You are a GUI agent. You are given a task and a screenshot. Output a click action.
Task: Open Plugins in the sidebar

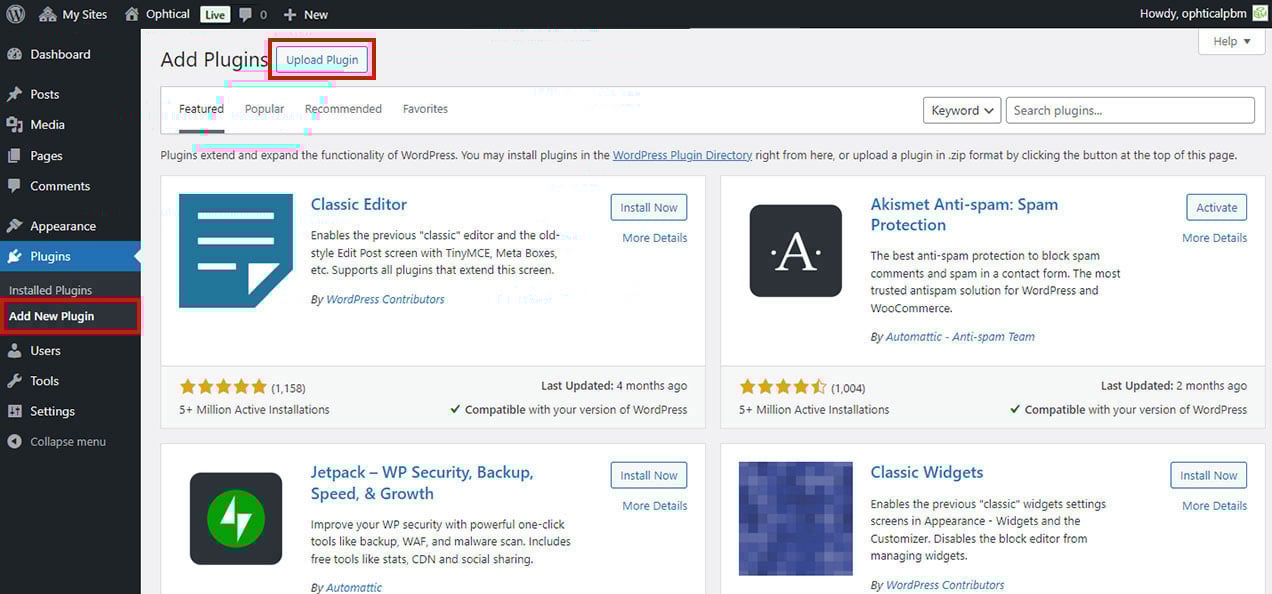(x=70, y=256)
